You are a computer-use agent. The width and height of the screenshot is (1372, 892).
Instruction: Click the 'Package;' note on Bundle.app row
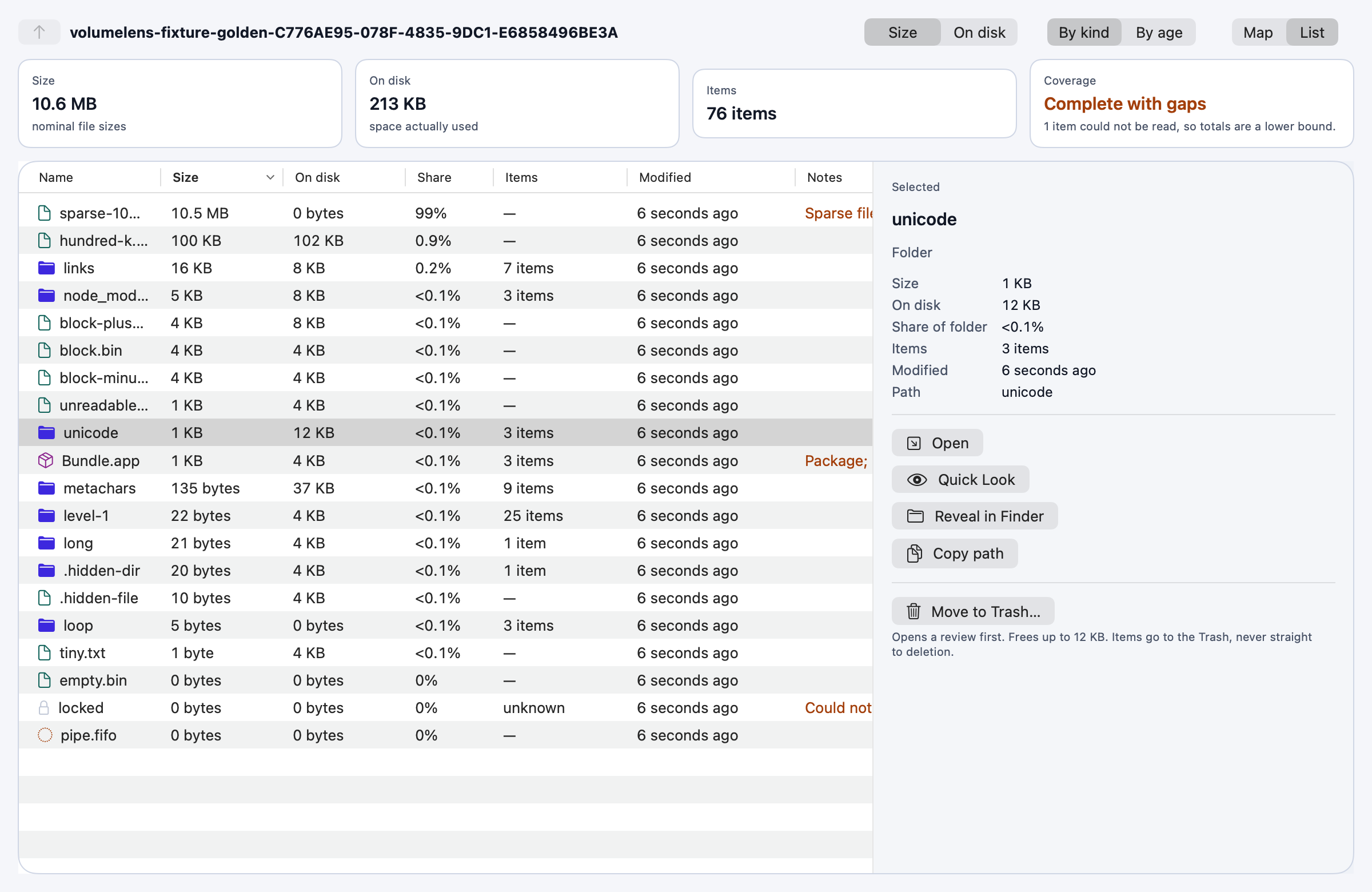[836, 461]
